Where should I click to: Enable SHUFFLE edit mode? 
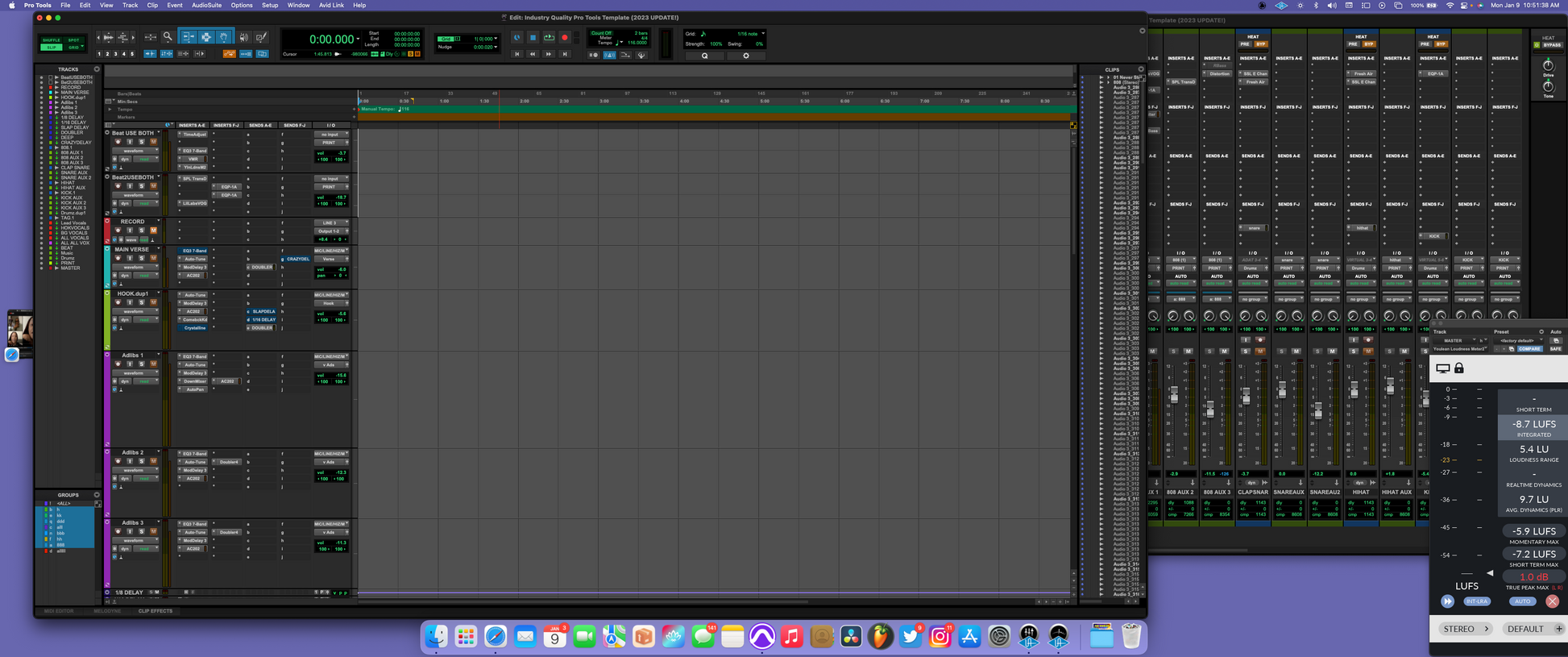click(51, 40)
